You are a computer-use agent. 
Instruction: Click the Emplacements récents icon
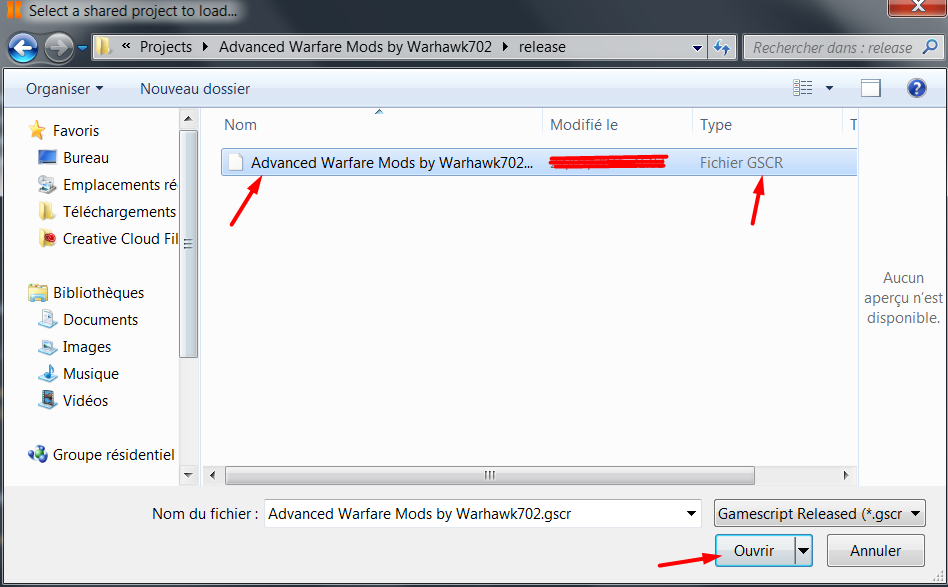[47, 184]
